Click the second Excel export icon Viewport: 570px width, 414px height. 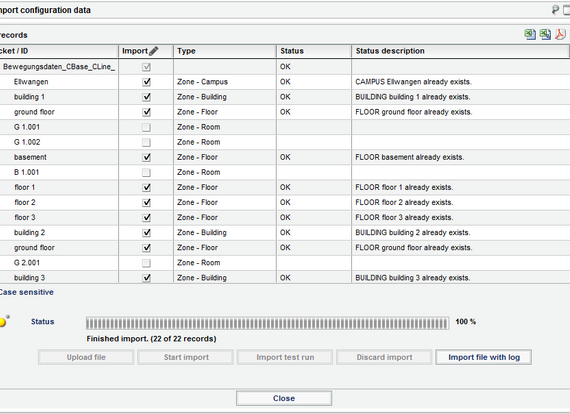545,34
